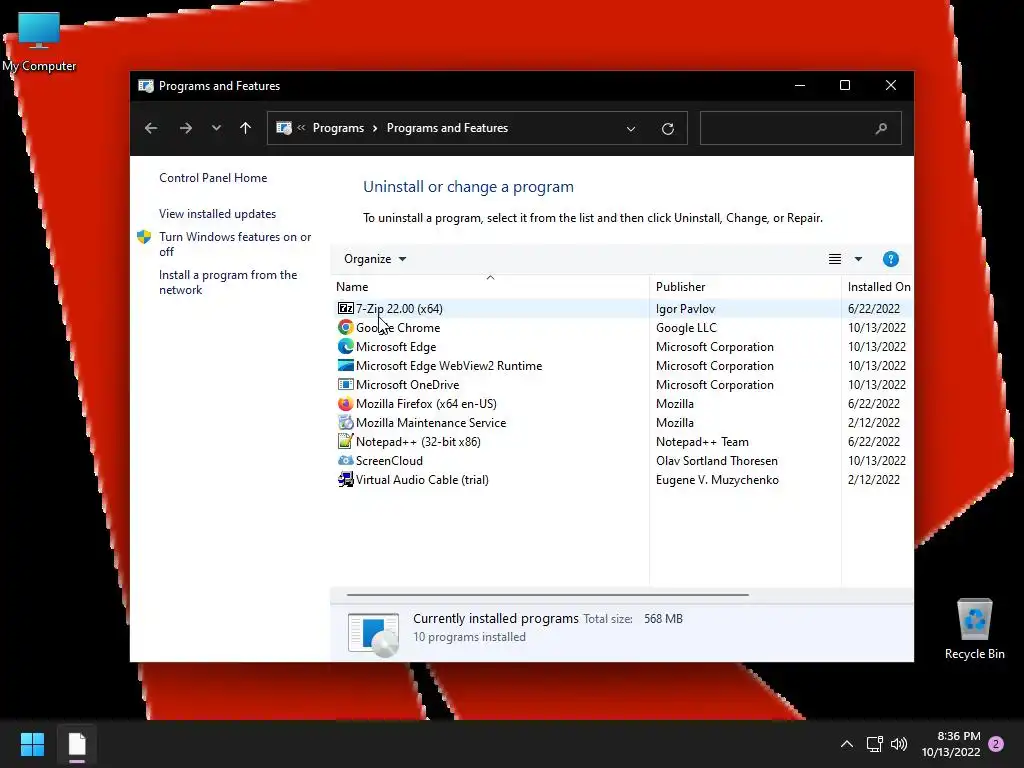Open the network tray icon

874,744
